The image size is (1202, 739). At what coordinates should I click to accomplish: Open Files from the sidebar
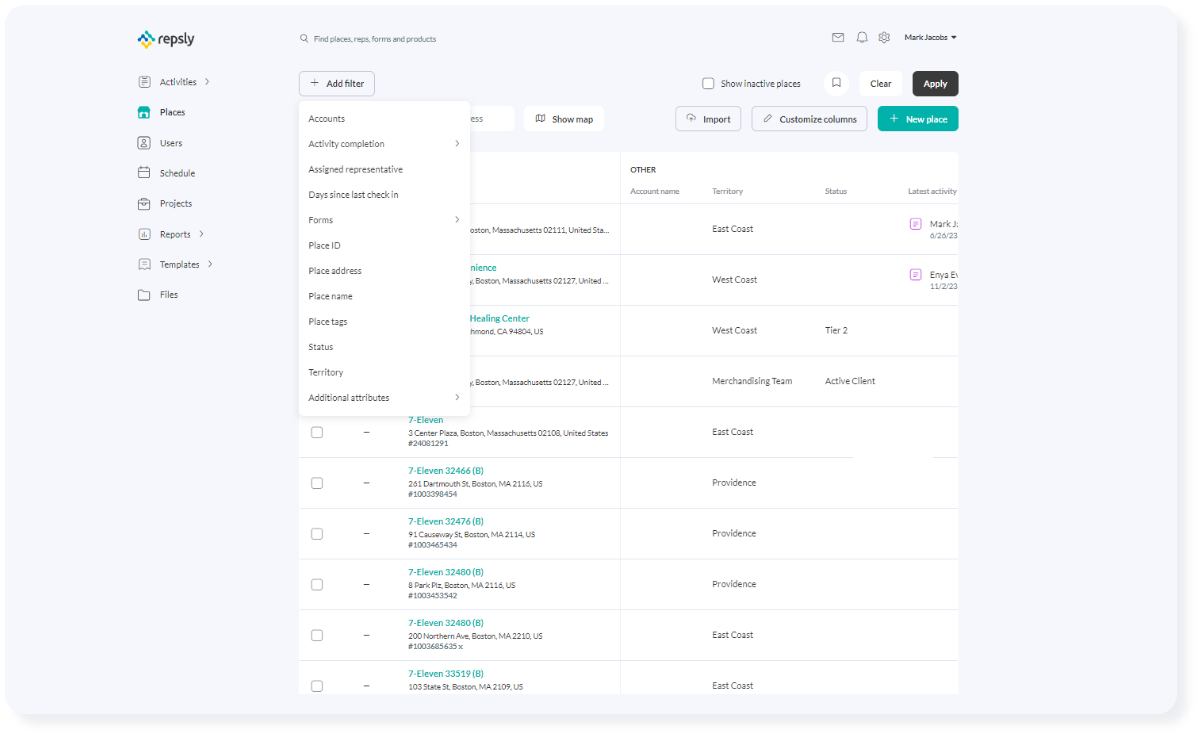(x=168, y=295)
